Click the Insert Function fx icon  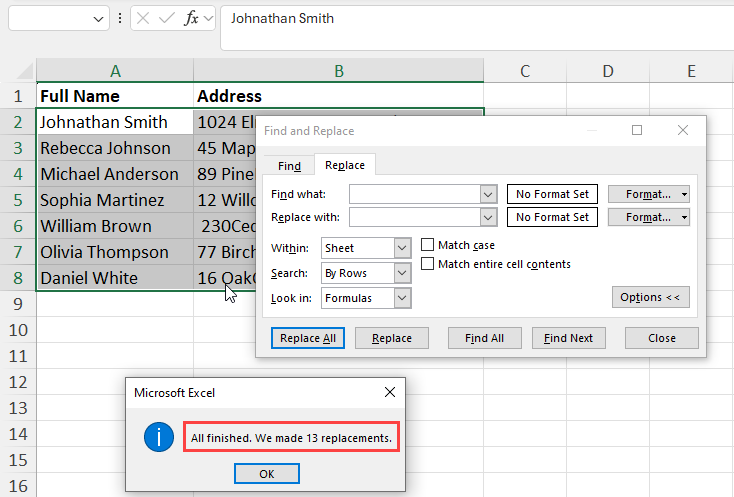tap(191, 19)
